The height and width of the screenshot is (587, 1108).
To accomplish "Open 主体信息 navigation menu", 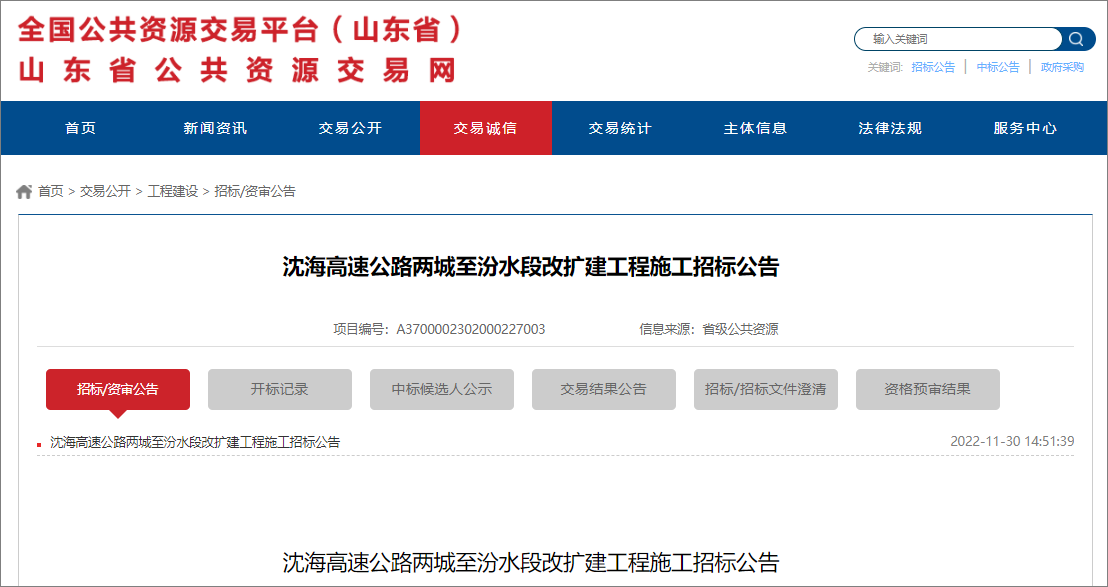I will 755,128.
